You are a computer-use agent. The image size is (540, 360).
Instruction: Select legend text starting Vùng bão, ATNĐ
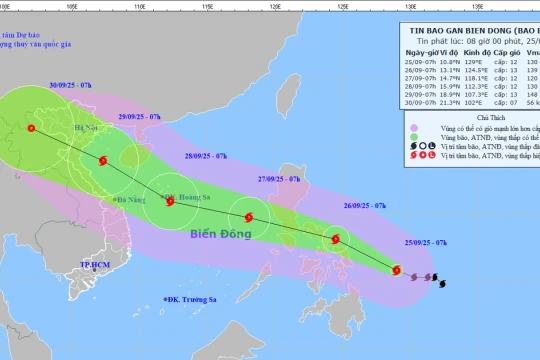click(490, 137)
